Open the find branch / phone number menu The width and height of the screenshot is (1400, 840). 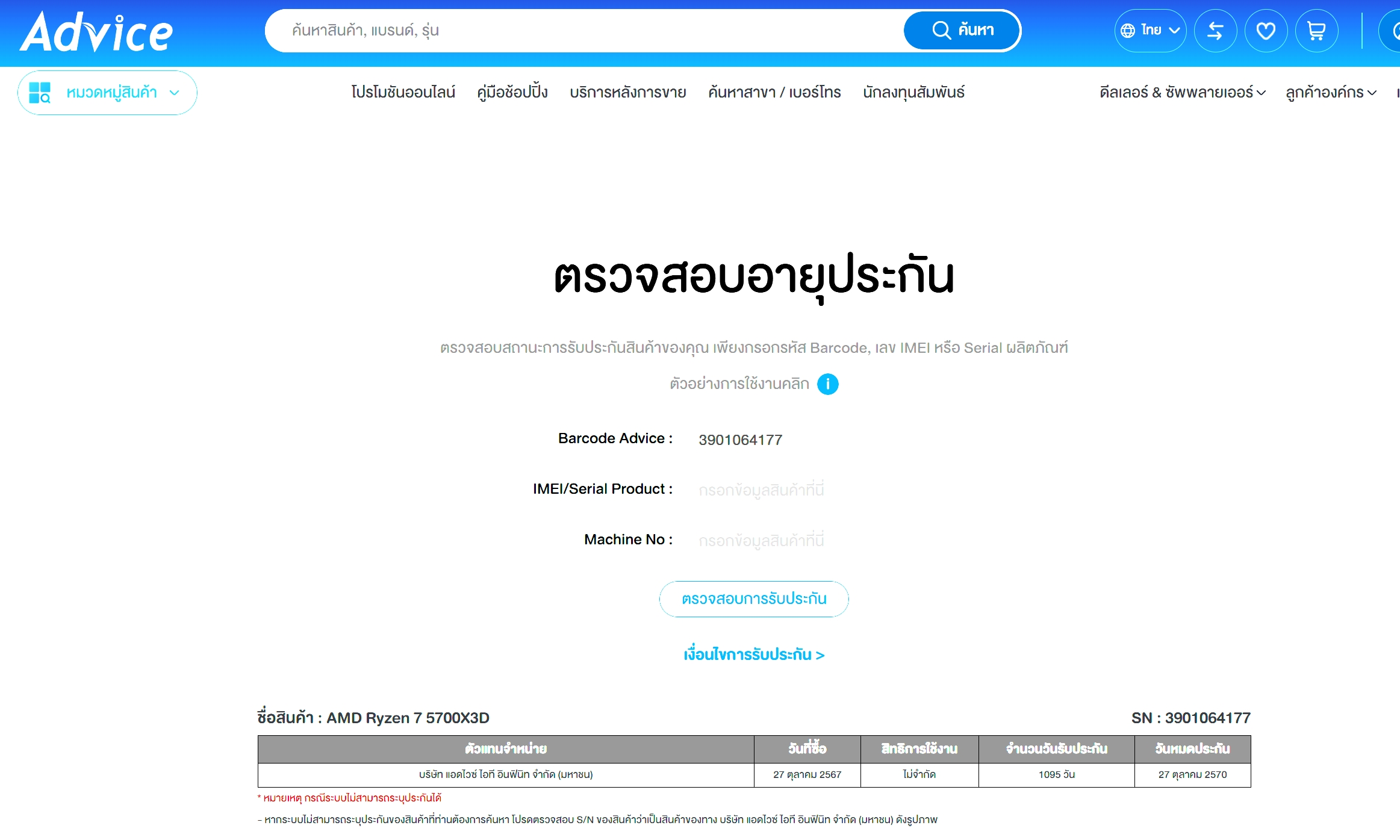tap(774, 93)
